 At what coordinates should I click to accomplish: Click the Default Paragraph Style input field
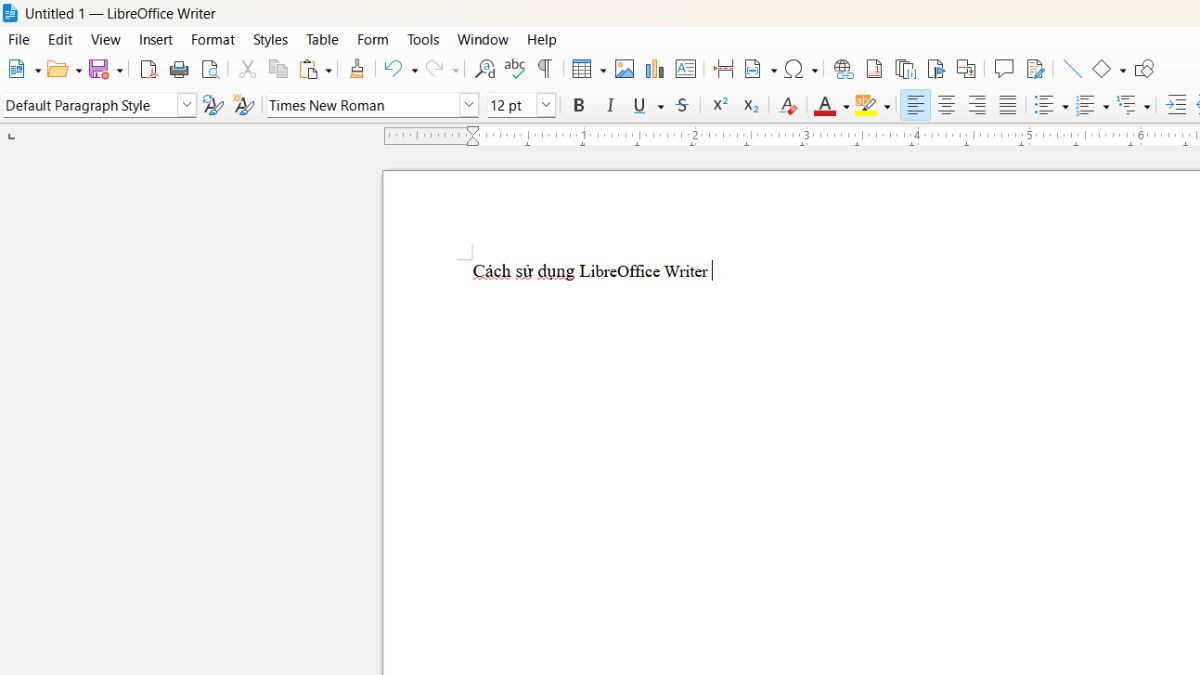coord(89,105)
